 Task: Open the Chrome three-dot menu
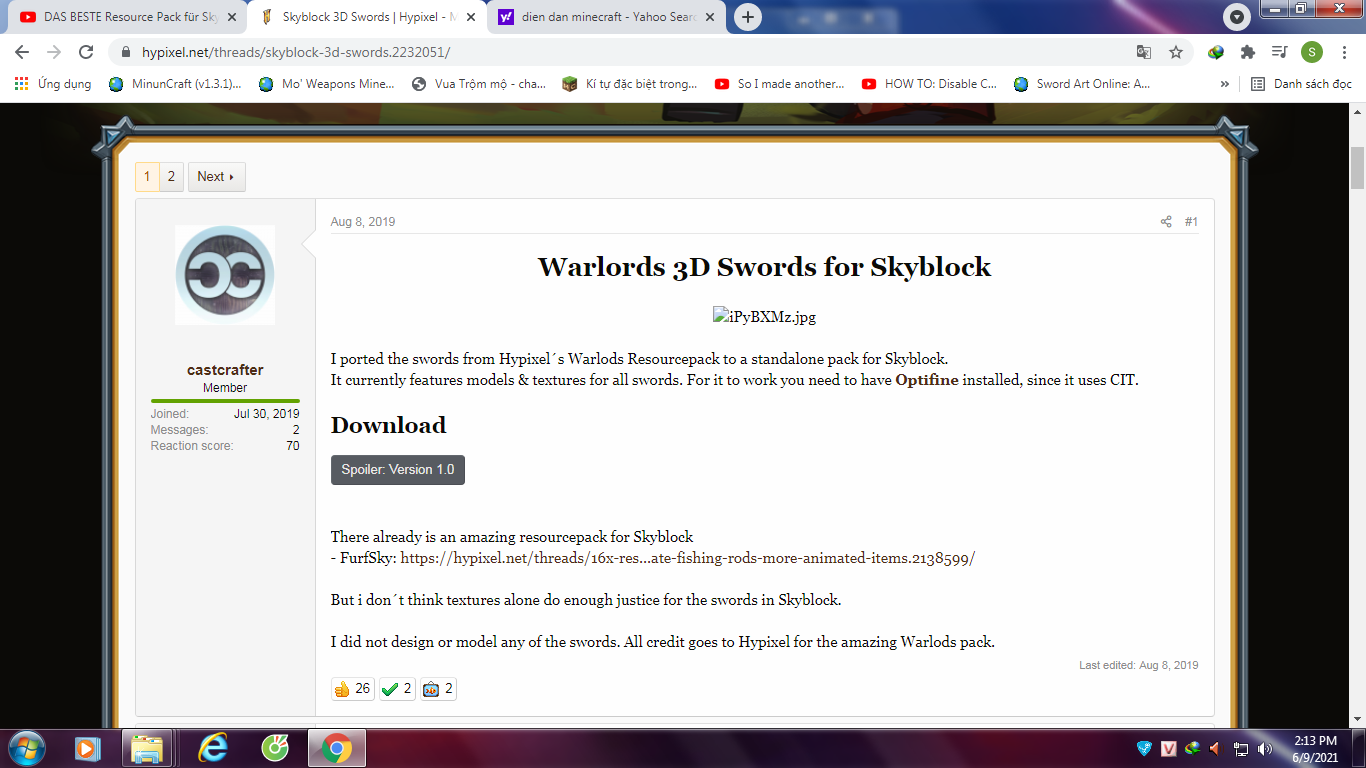(x=1343, y=52)
